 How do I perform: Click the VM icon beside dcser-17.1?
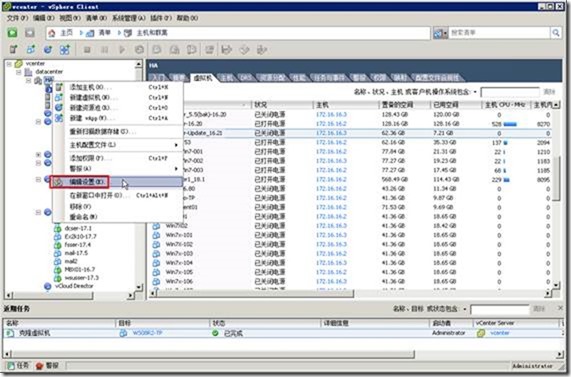[58, 228]
